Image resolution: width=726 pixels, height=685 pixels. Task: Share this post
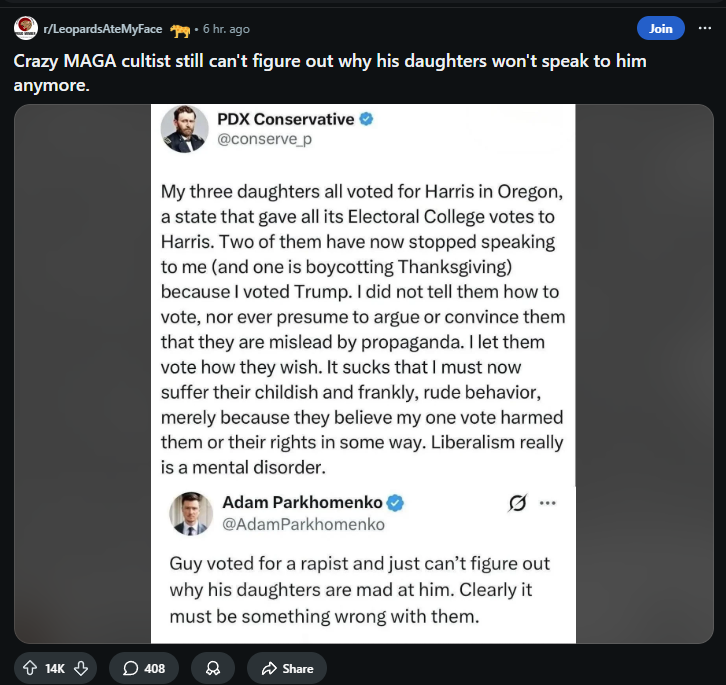(286, 668)
